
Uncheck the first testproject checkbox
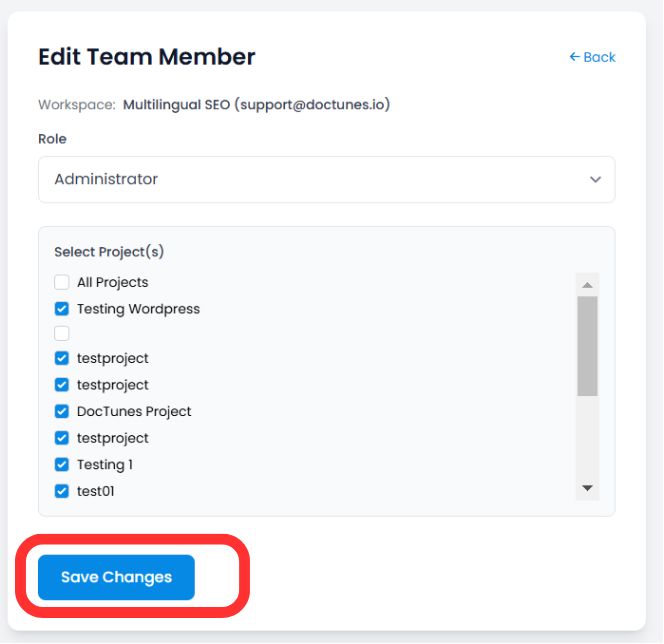tap(62, 358)
